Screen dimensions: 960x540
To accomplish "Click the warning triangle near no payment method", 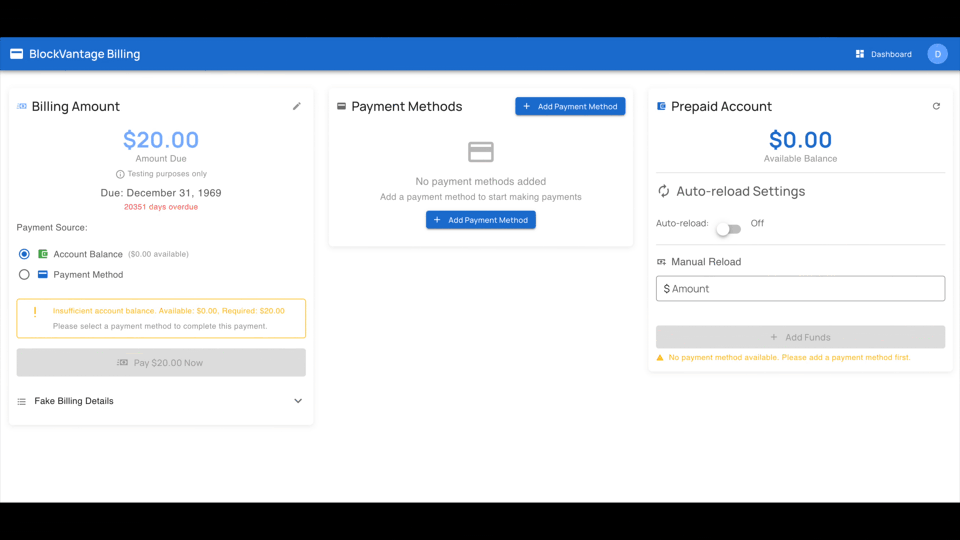I will [x=660, y=358].
